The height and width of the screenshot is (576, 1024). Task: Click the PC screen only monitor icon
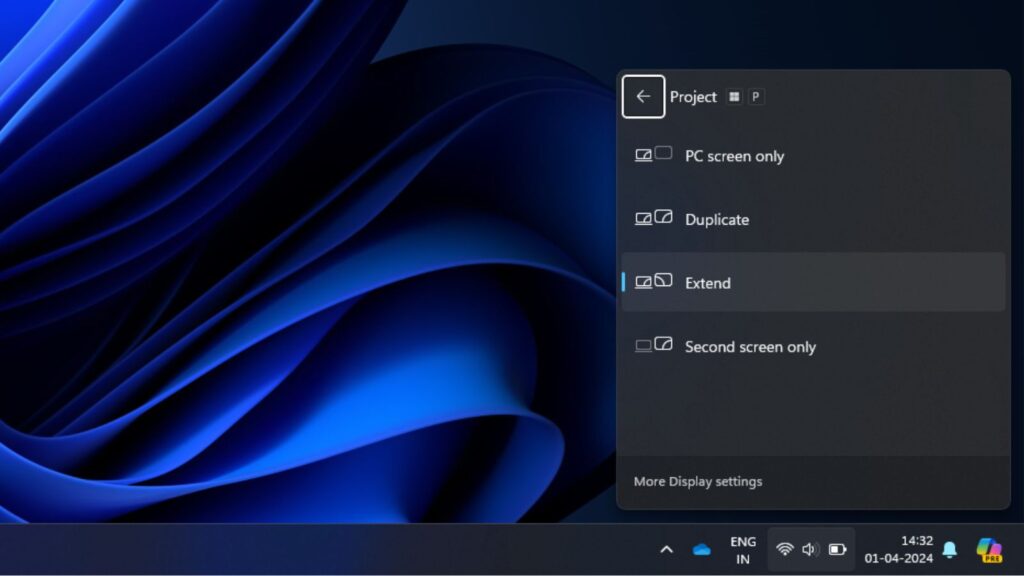(x=653, y=155)
